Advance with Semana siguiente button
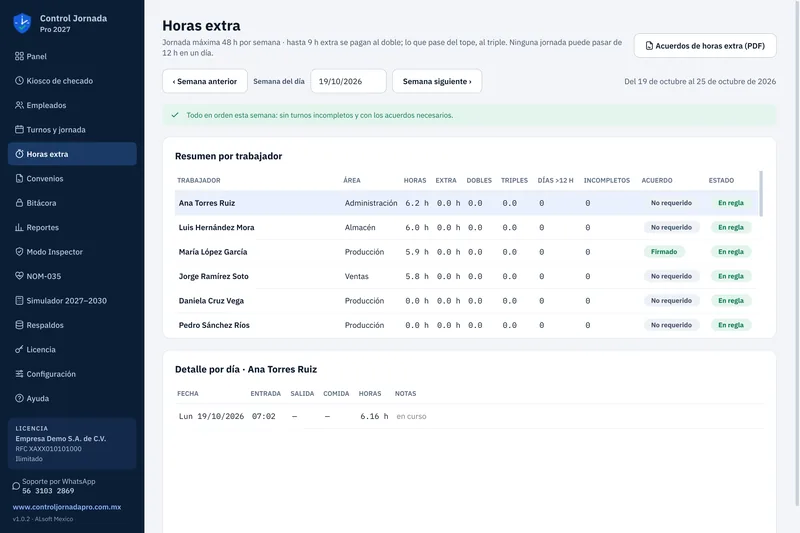800x533 pixels. 437,81
